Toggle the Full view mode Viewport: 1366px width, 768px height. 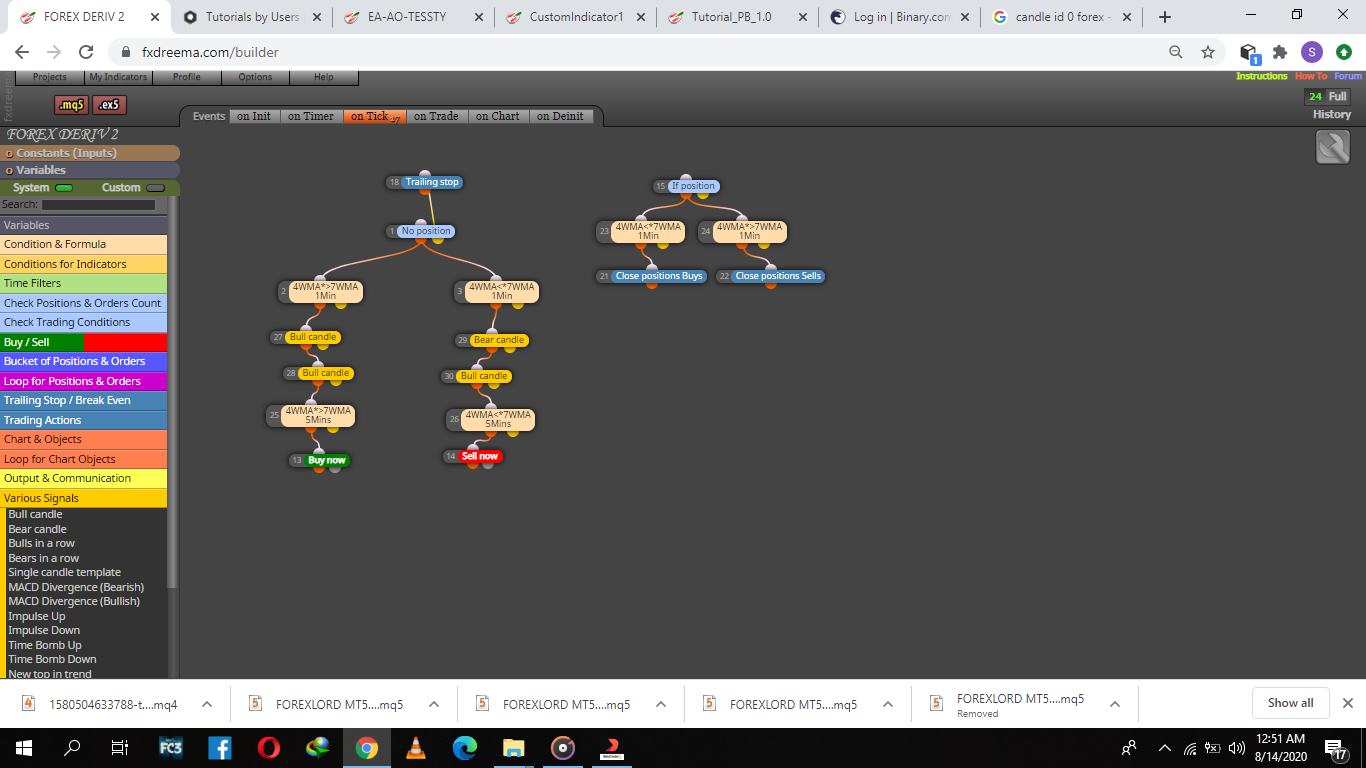click(1337, 96)
